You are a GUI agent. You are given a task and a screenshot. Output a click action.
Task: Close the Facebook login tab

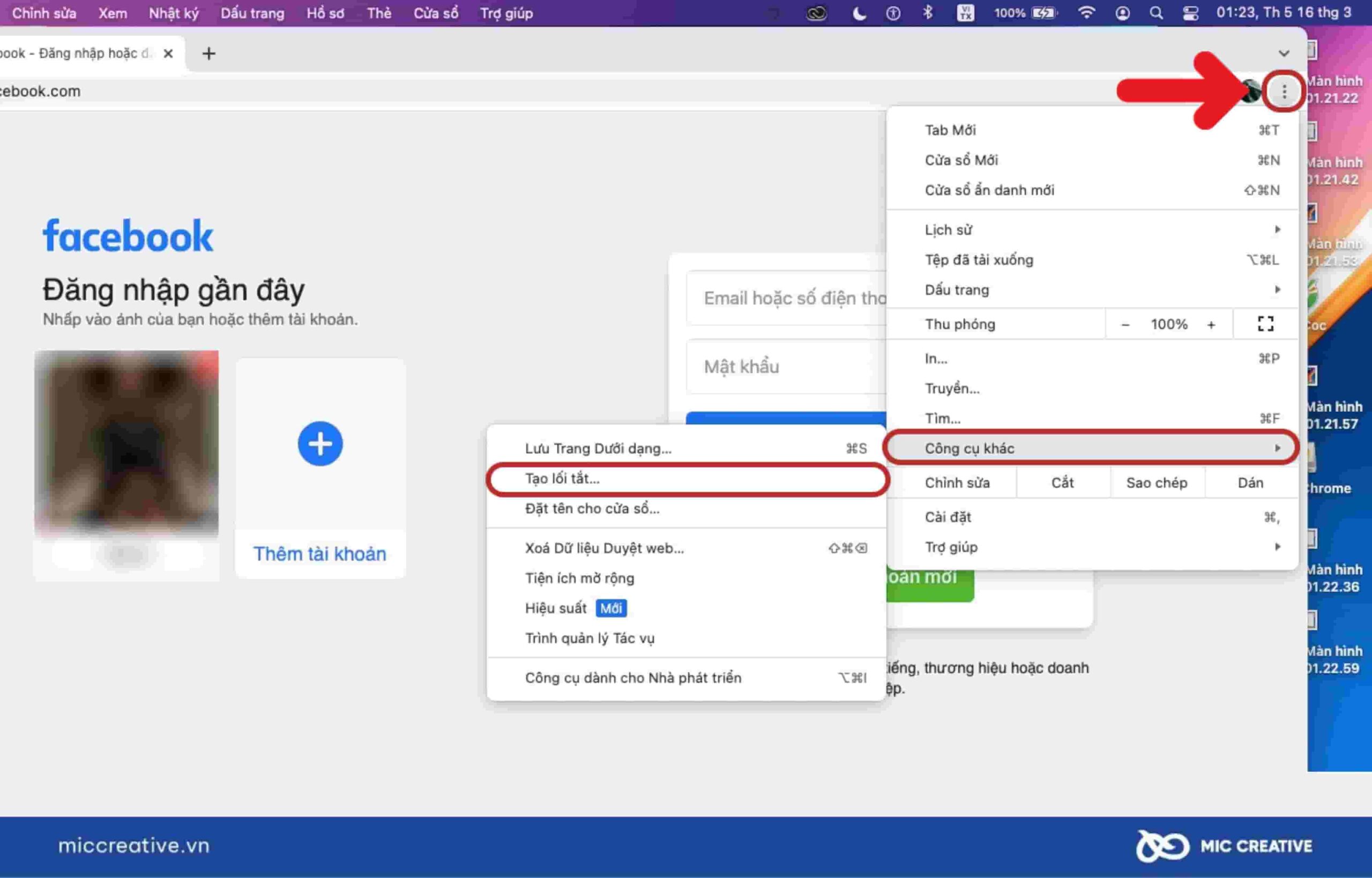click(x=168, y=54)
